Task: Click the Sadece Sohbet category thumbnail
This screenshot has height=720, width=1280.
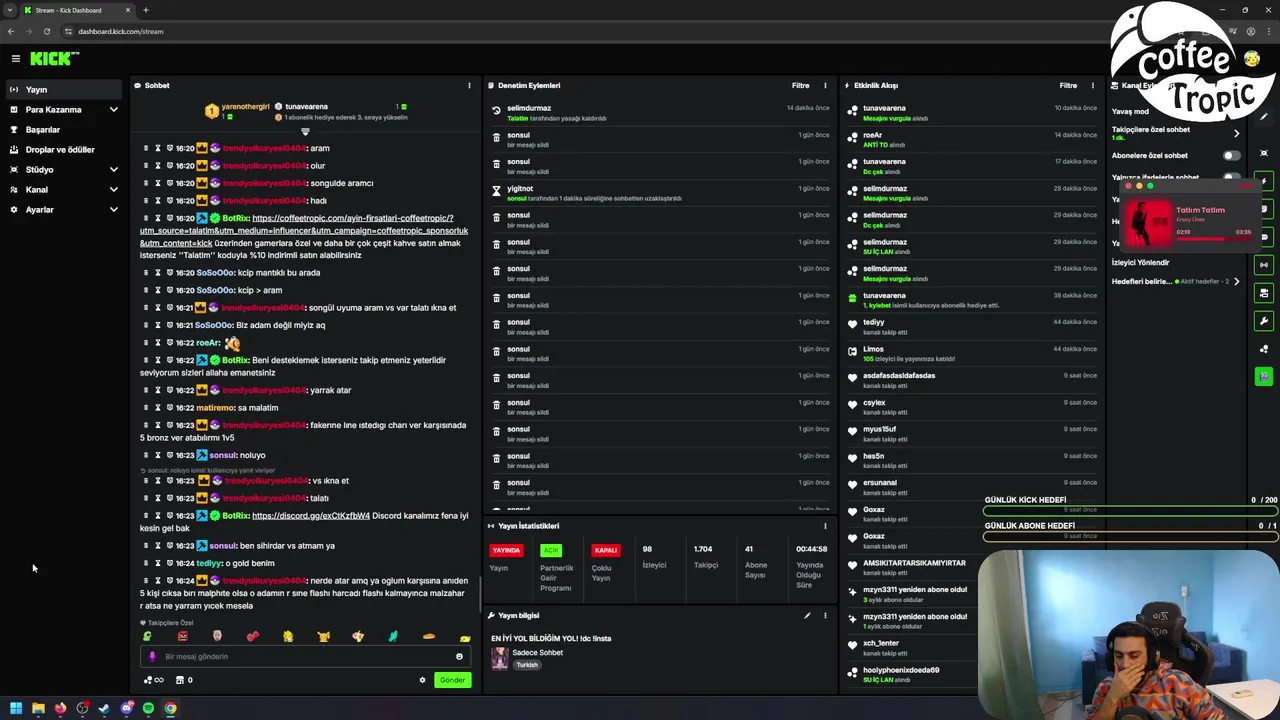Action: click(x=499, y=658)
